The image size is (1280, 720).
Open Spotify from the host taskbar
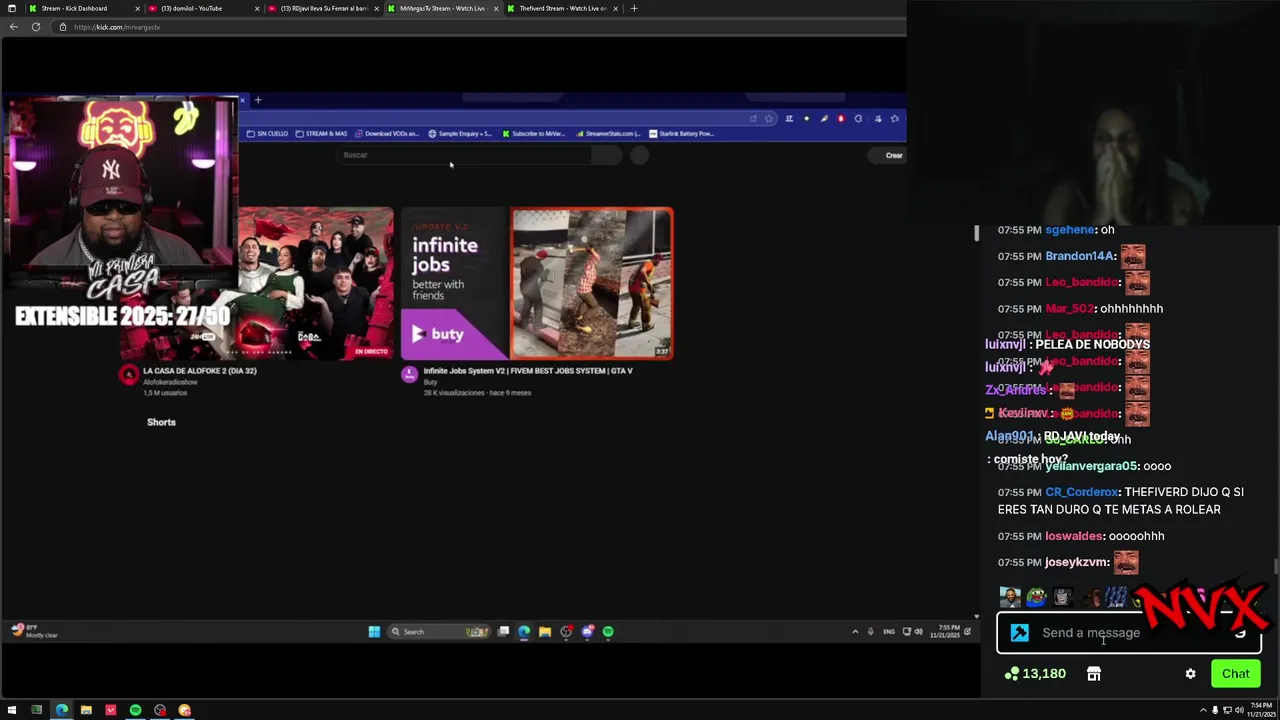click(x=135, y=710)
